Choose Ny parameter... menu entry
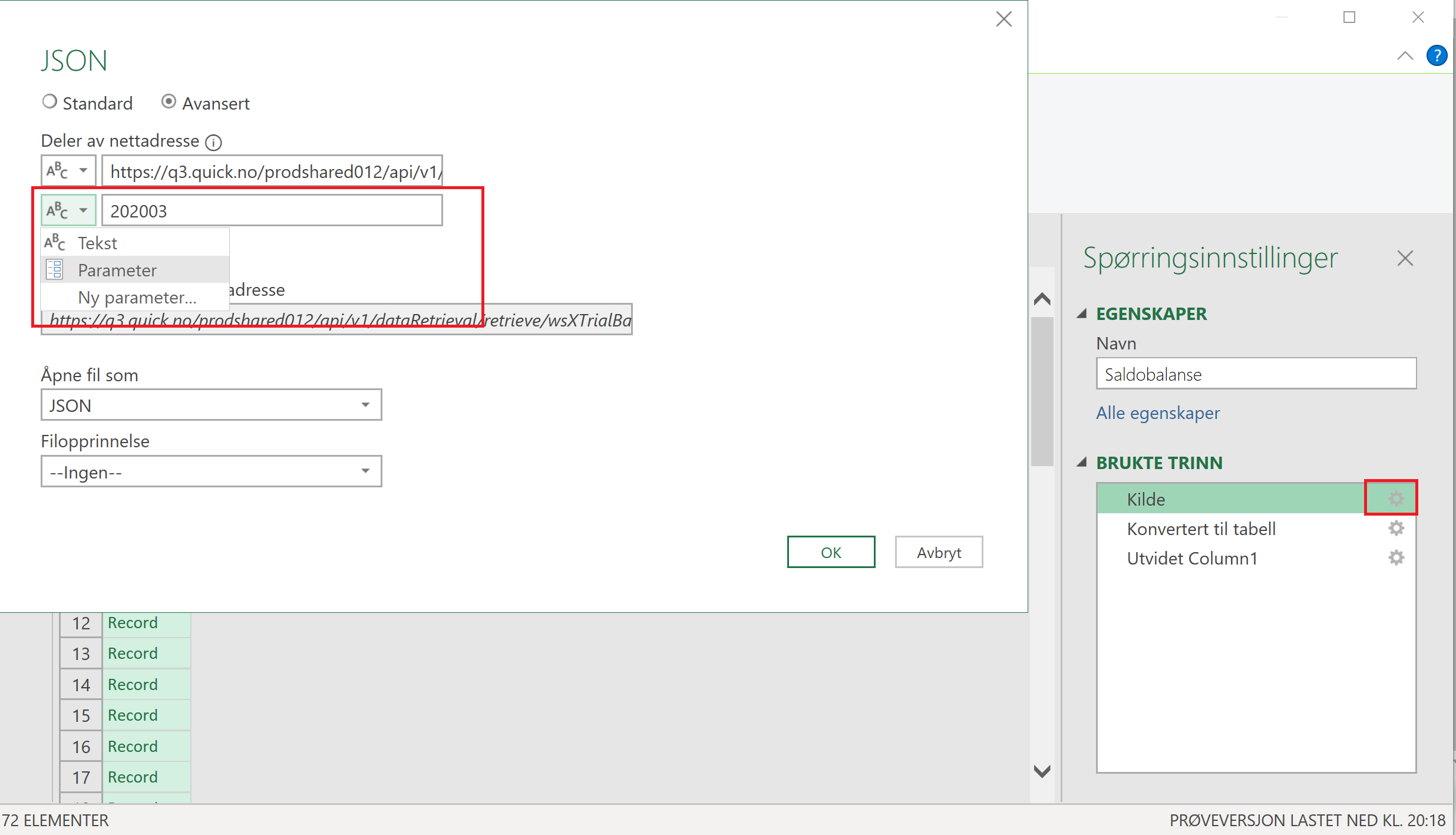Screen dimensions: 1456x835 click(x=137, y=298)
